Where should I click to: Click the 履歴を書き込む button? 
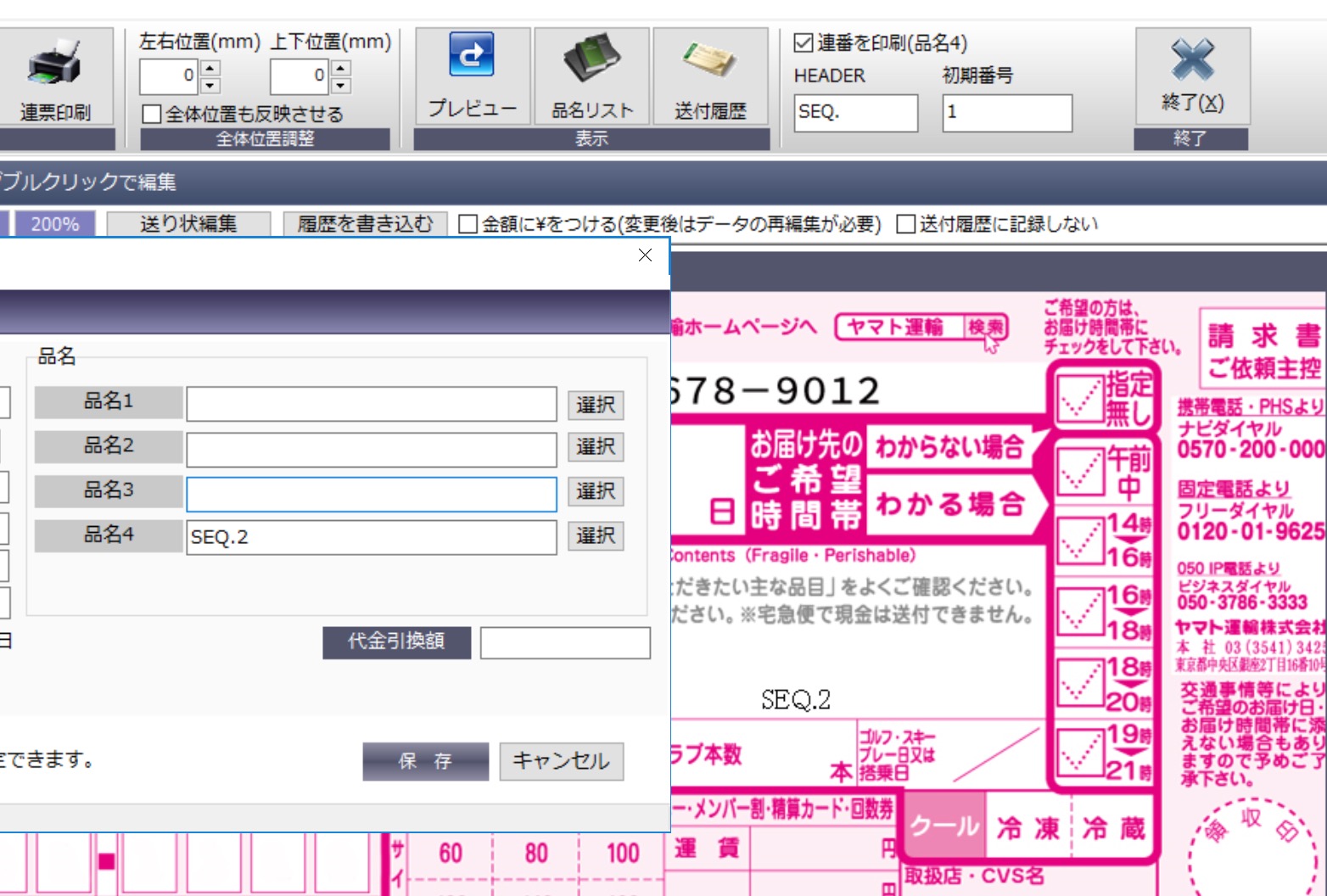pyautogui.click(x=365, y=224)
